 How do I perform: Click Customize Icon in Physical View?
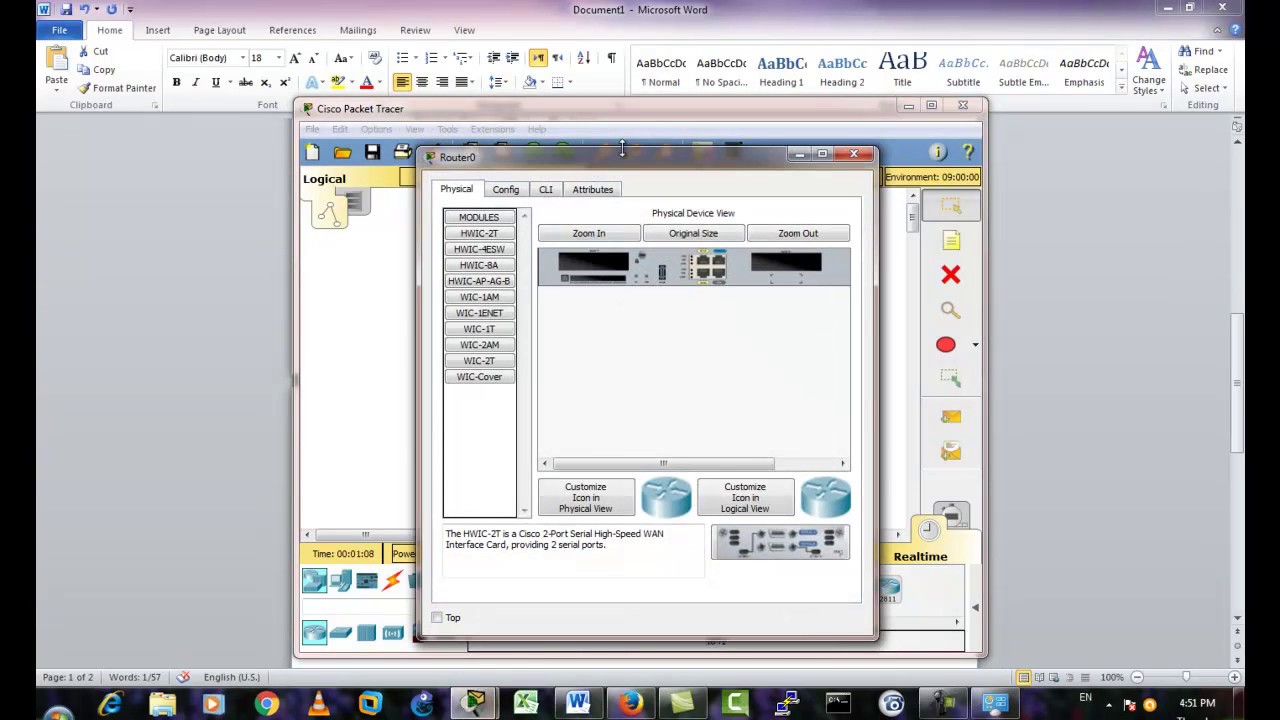[x=585, y=497]
